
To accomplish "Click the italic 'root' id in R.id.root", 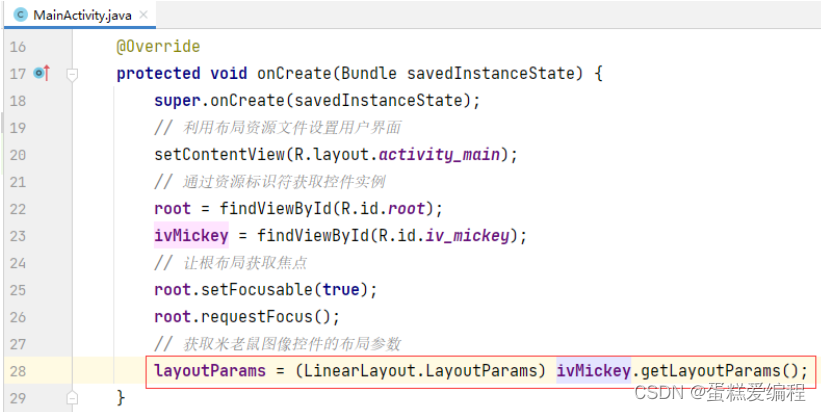I will (406, 209).
